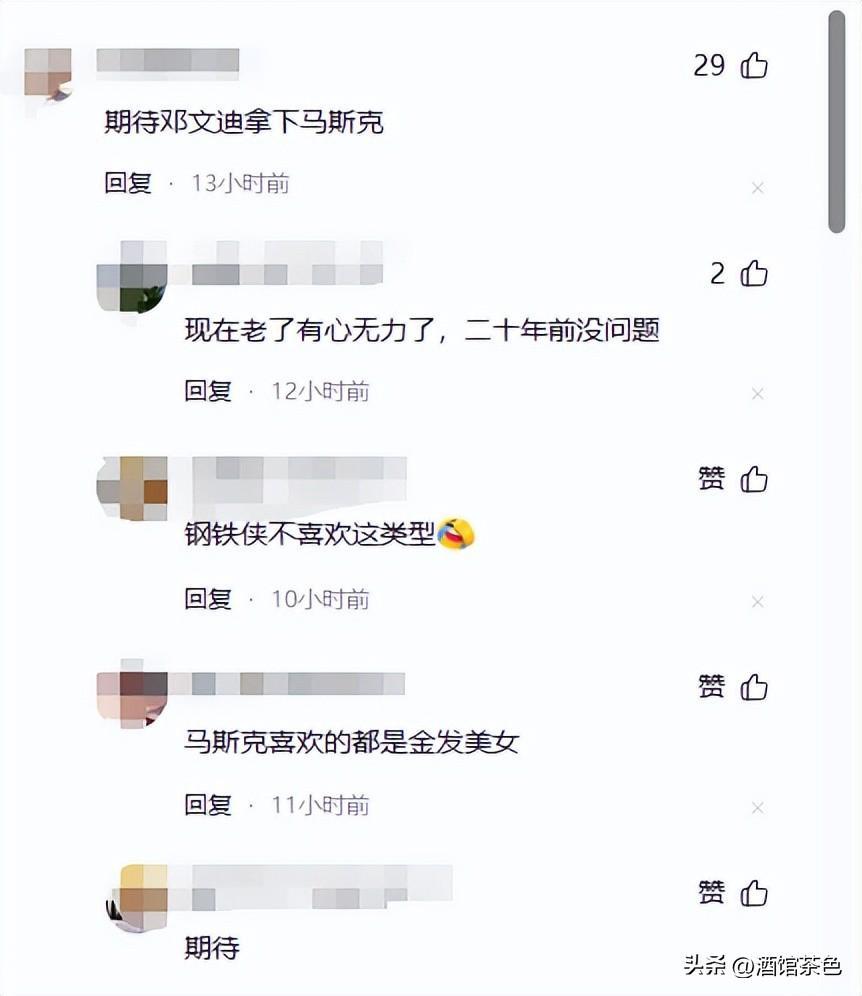This screenshot has width=862, height=996.
Task: Open avatar of the top commenter
Action: coord(48,73)
